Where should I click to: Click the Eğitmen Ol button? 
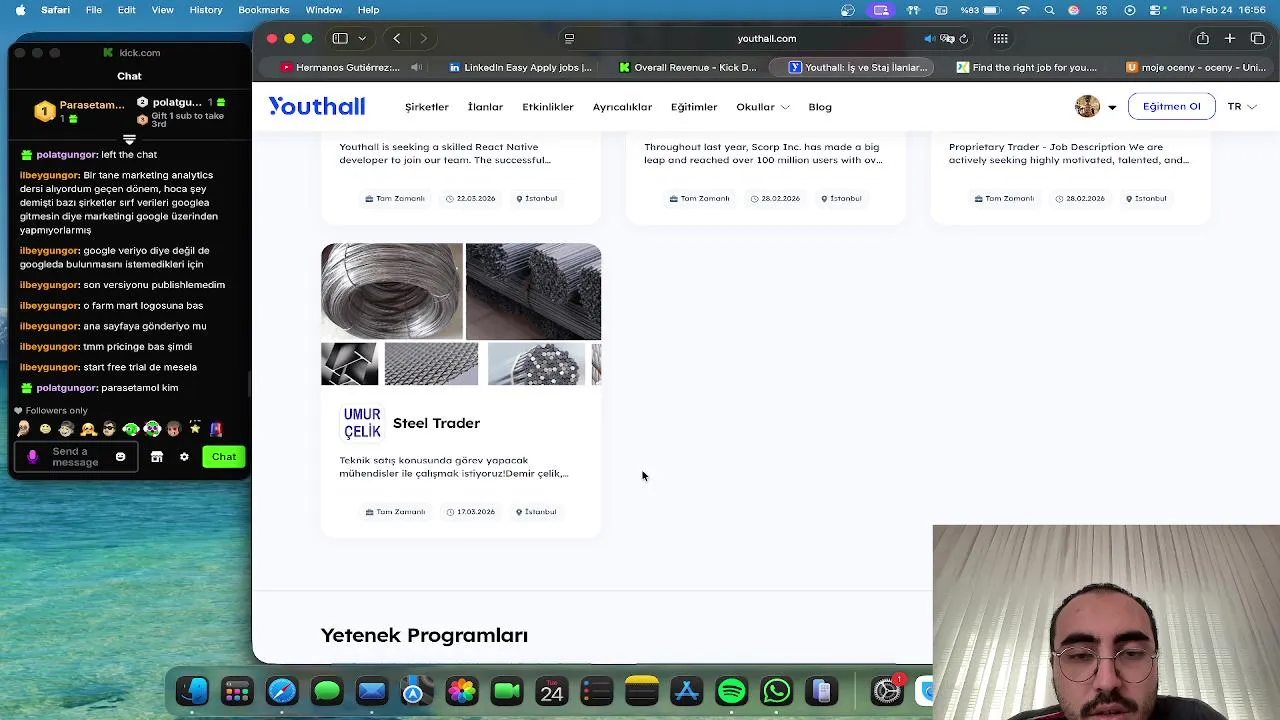click(x=1171, y=107)
